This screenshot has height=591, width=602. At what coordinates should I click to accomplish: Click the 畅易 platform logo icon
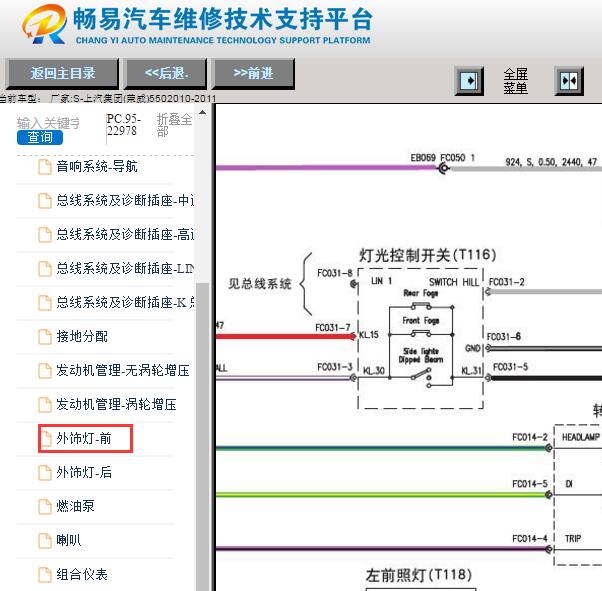pyautogui.click(x=44, y=24)
